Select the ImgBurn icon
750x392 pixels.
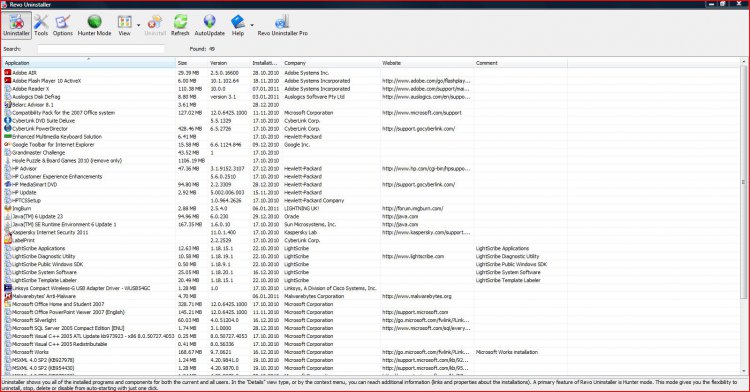pos(8,208)
